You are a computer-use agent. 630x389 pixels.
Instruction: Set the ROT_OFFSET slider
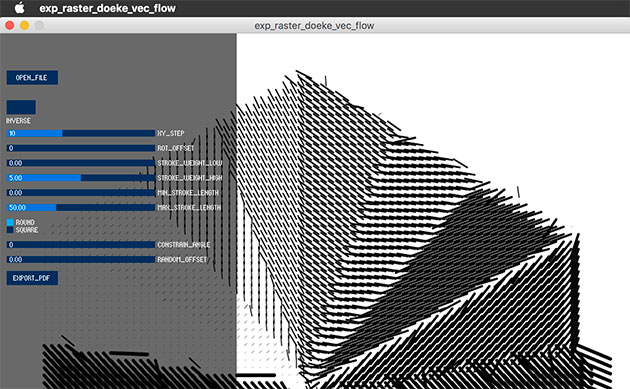[81, 148]
